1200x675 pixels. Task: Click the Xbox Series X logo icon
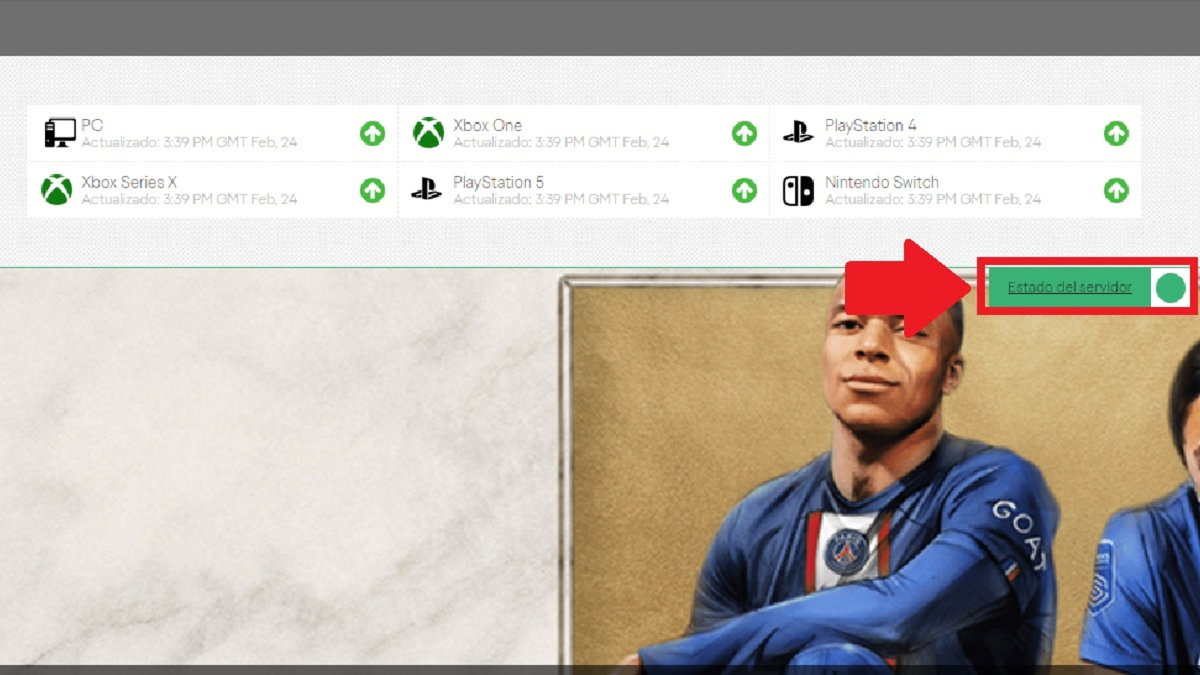56,189
